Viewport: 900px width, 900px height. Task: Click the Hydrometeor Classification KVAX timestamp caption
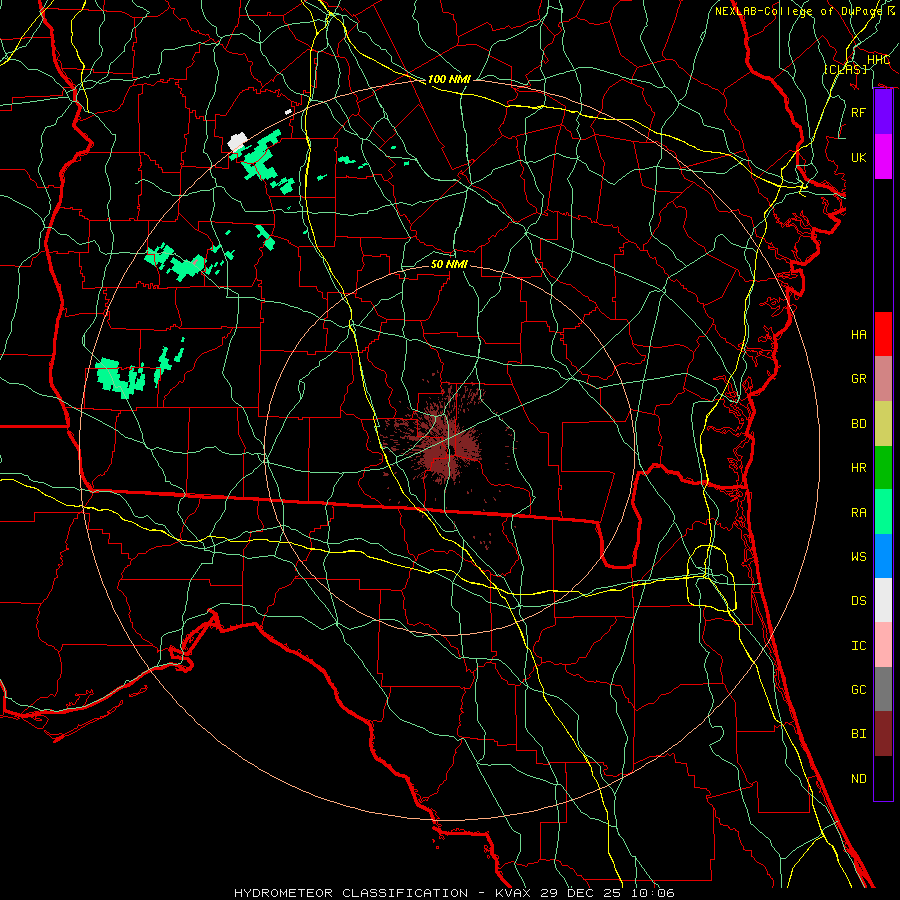click(x=454, y=893)
